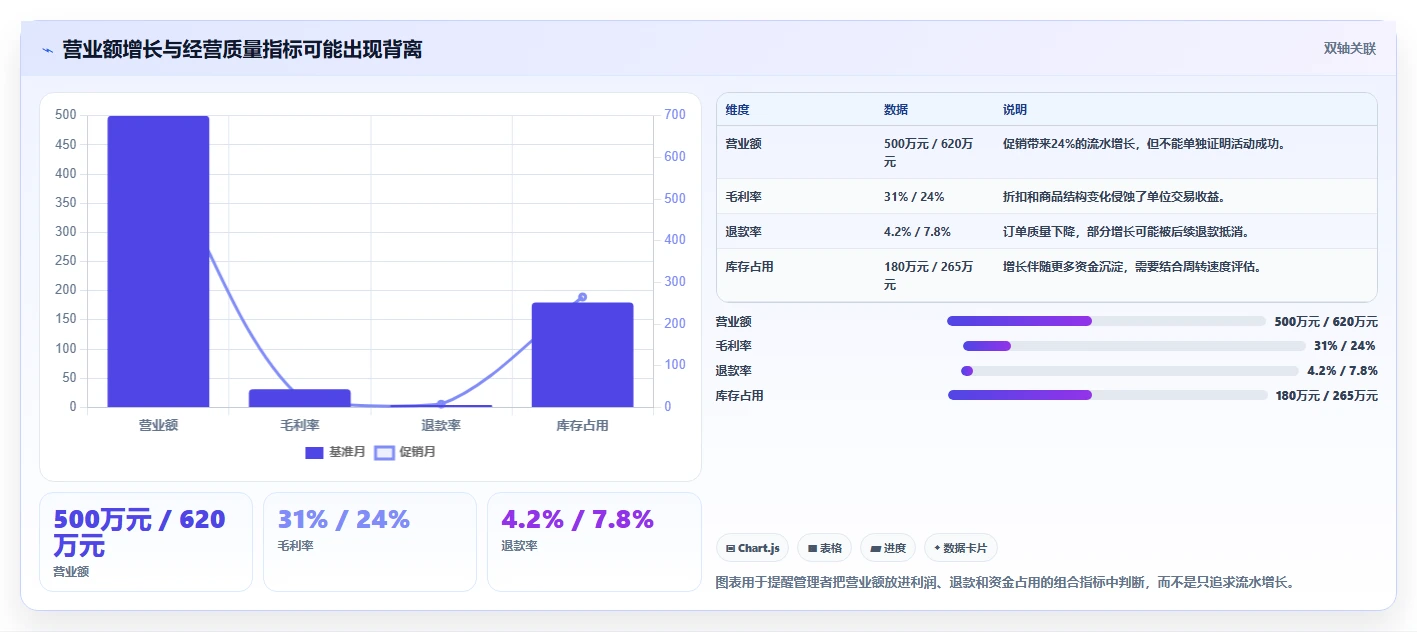Click the 700 tick on the right axis

point(675,115)
